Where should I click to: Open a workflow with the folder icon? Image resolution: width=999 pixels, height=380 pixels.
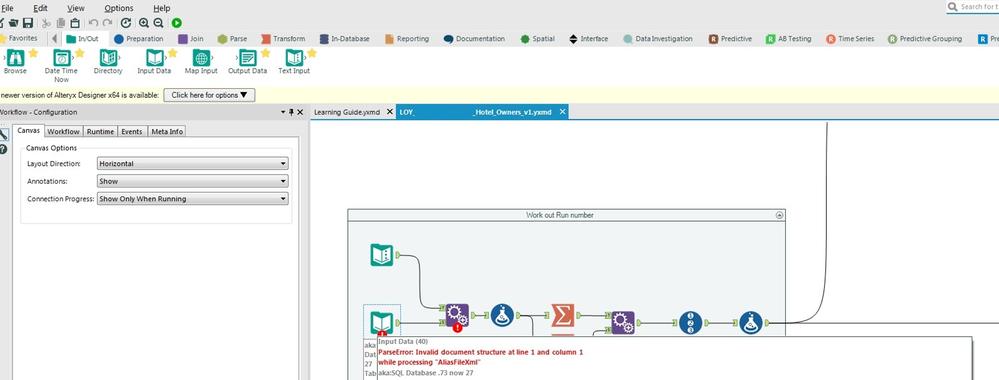(x=13, y=23)
